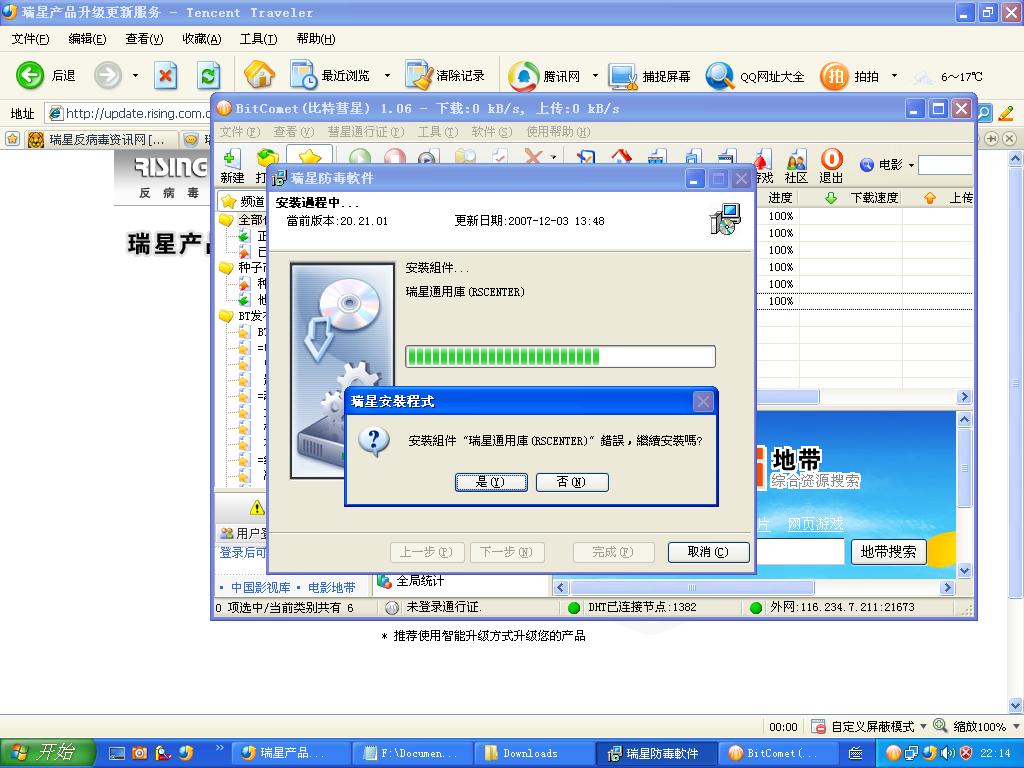Image resolution: width=1024 pixels, height=768 pixels.
Task: Click the 地带搜索 button in BitComet
Action: 888,552
